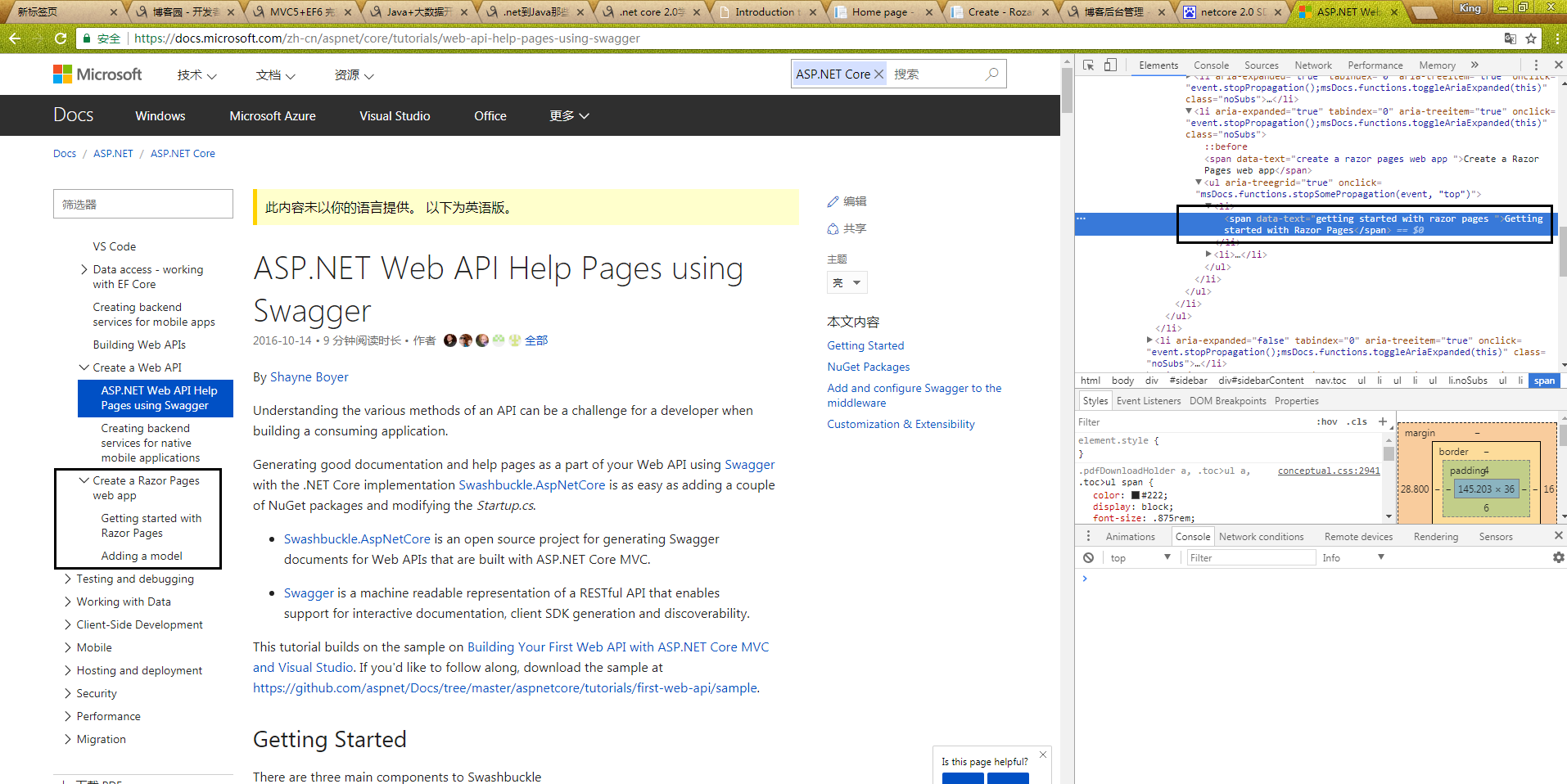Expand the 文档 menu

point(275,75)
